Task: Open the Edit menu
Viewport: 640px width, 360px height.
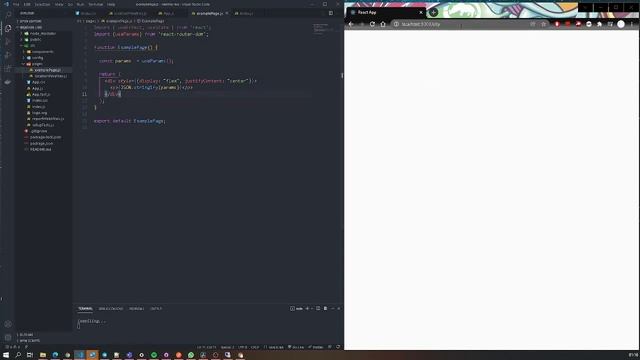Action: coord(27,4)
